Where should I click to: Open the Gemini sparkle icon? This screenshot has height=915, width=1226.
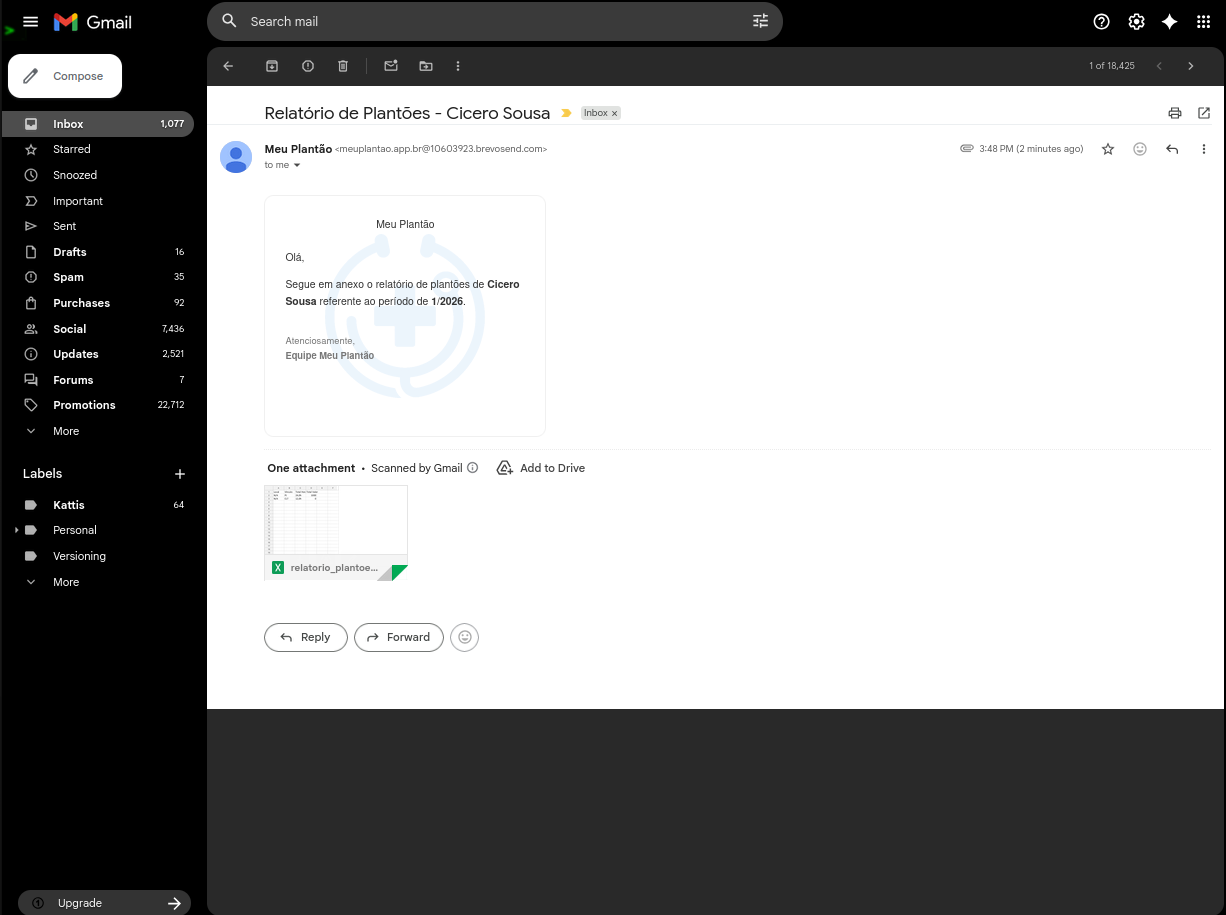[1170, 21]
